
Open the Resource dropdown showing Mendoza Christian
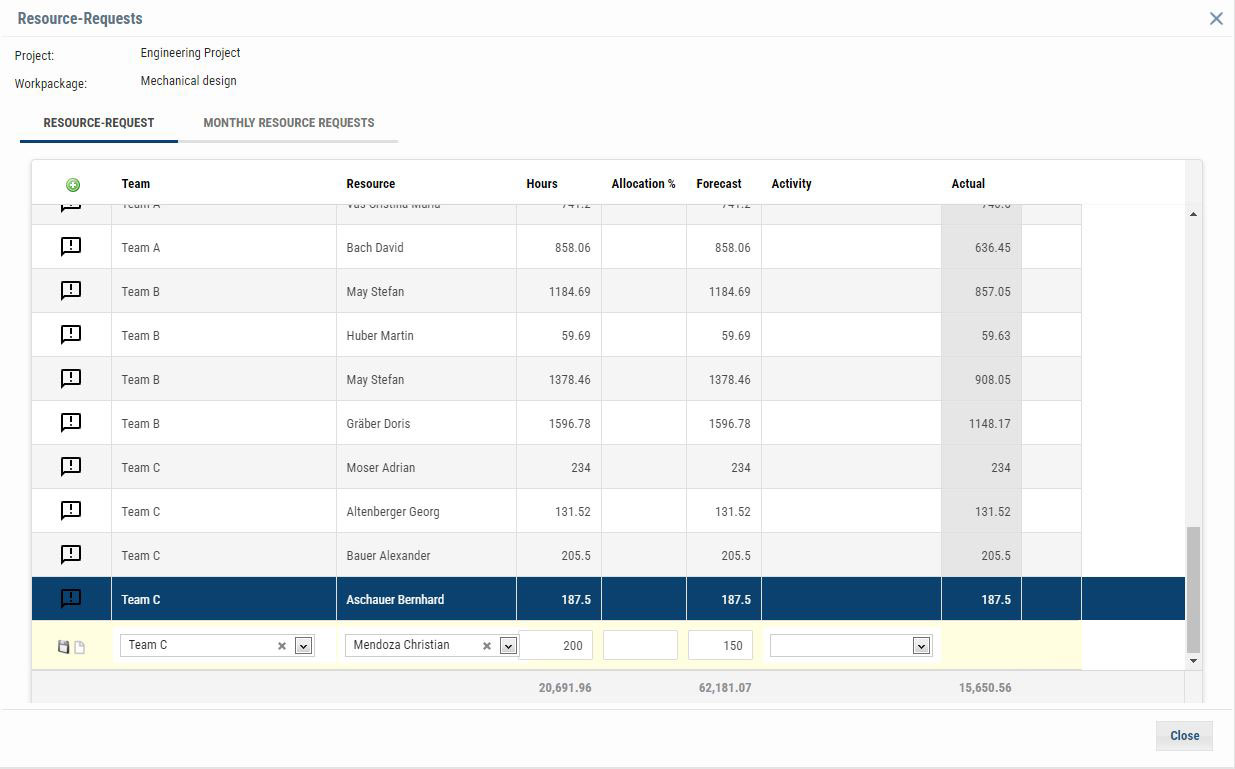click(508, 646)
